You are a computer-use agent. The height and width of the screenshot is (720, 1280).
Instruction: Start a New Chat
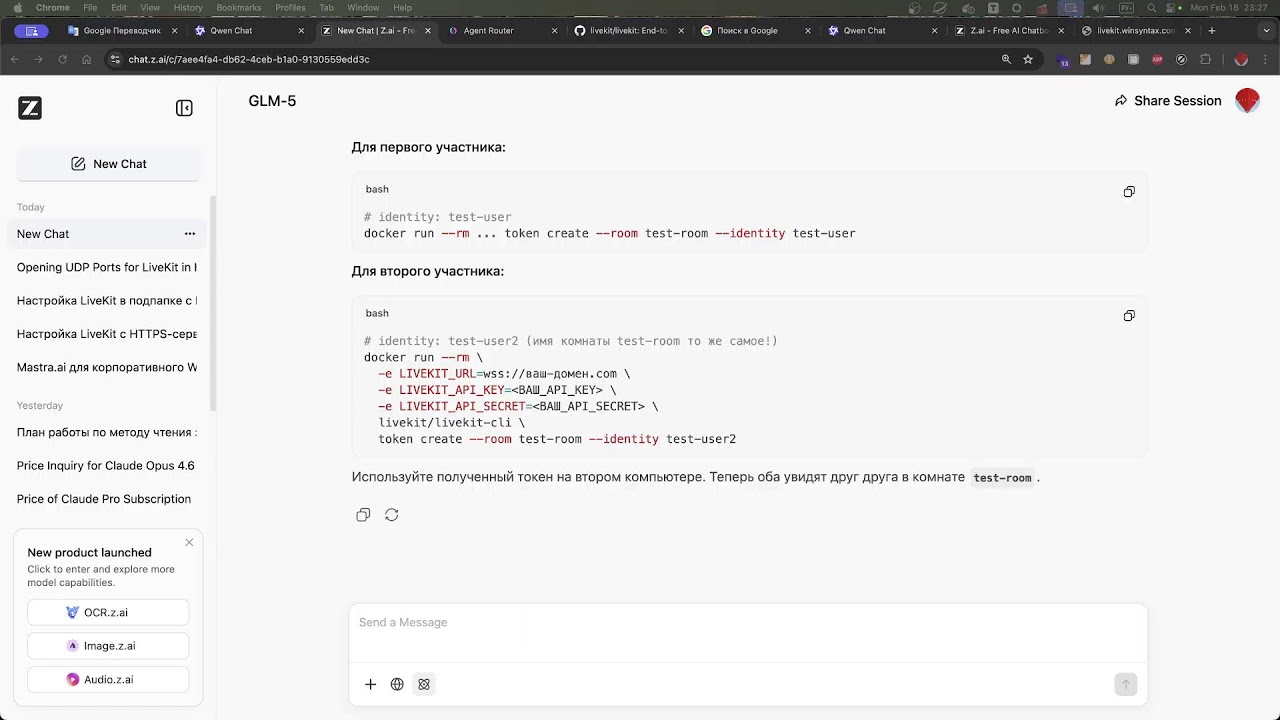[108, 164]
